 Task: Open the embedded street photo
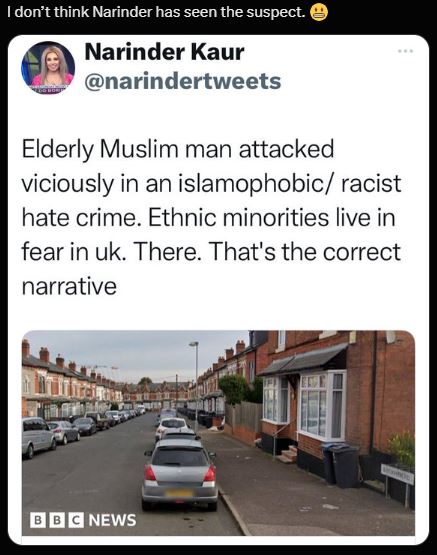(218, 433)
